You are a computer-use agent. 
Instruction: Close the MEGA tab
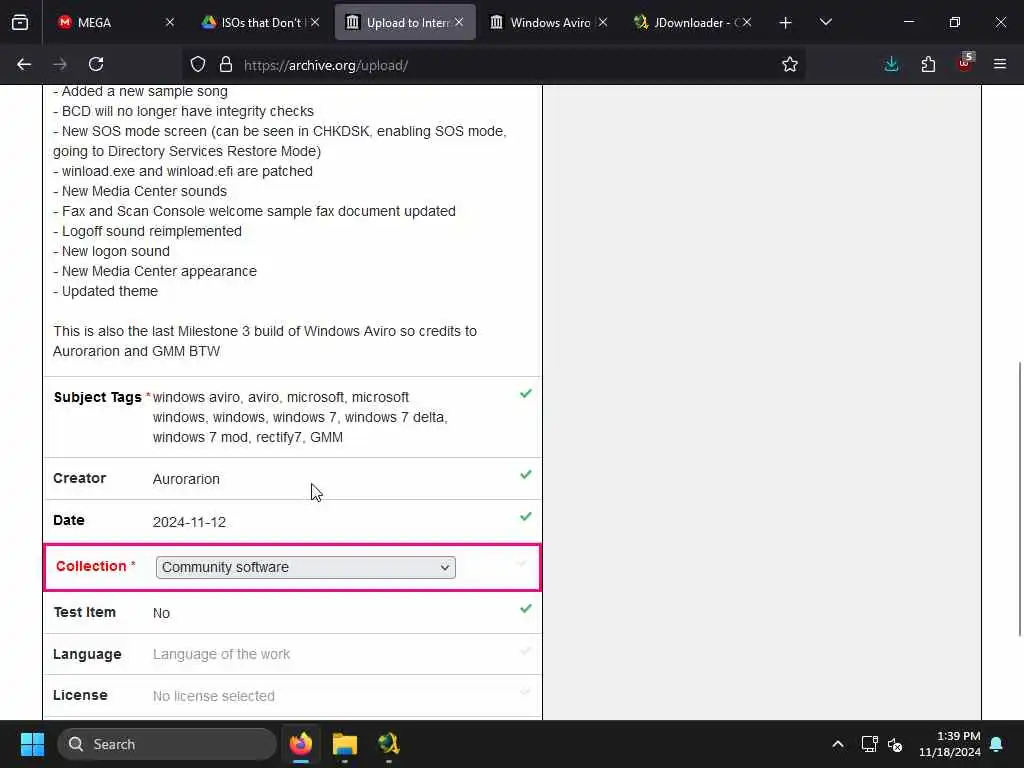(170, 22)
